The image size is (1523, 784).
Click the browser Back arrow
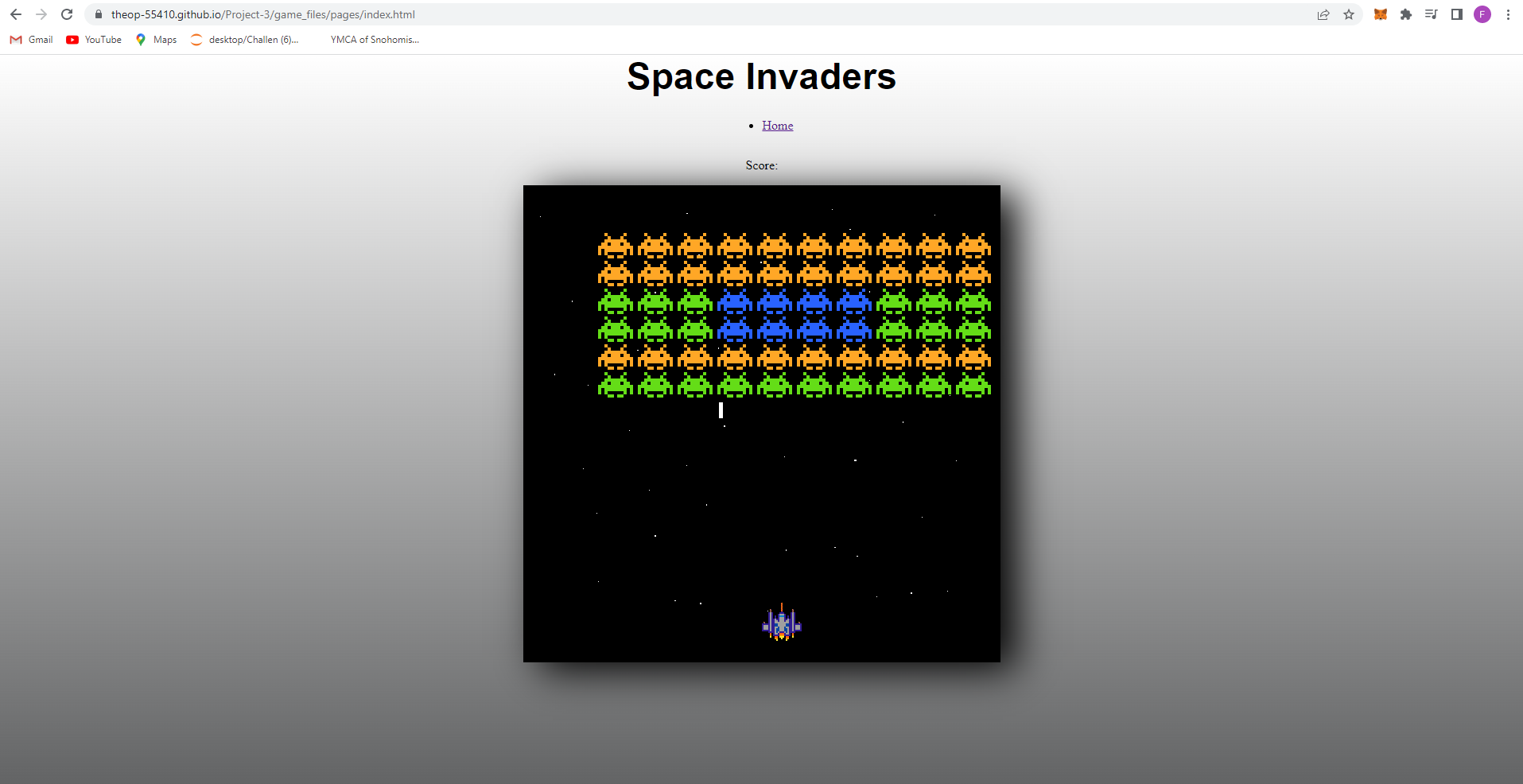click(x=16, y=14)
